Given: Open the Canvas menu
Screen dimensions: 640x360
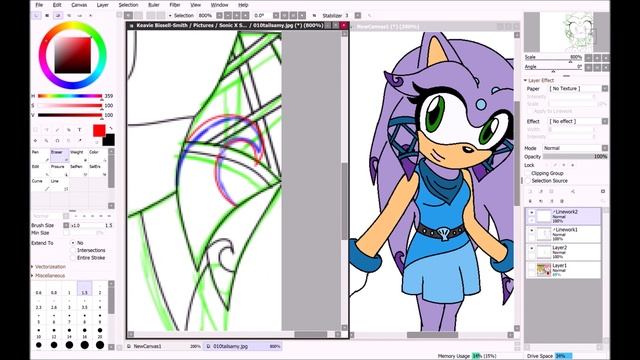Looking at the screenshot, I should (x=79, y=5).
